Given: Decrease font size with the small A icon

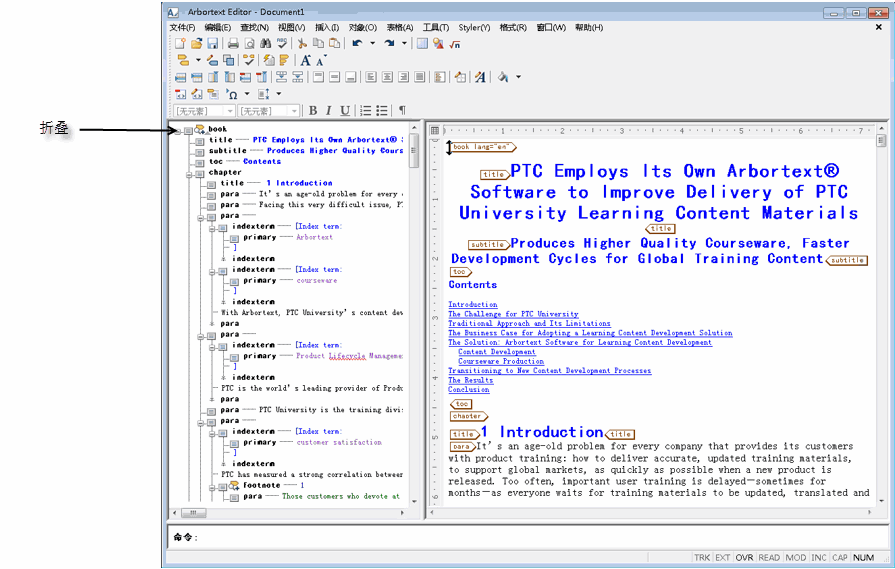Looking at the screenshot, I should [x=321, y=60].
